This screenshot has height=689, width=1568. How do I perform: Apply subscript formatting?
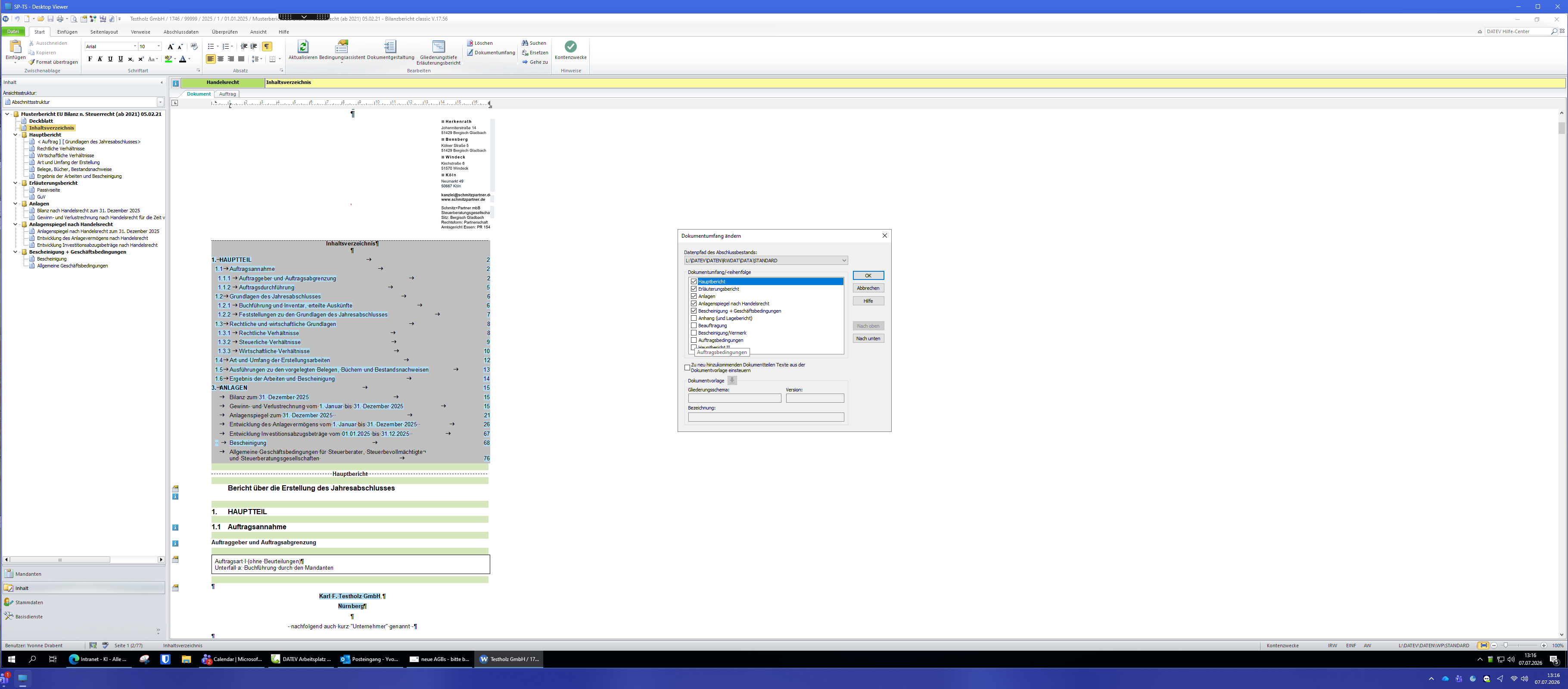pyautogui.click(x=130, y=59)
